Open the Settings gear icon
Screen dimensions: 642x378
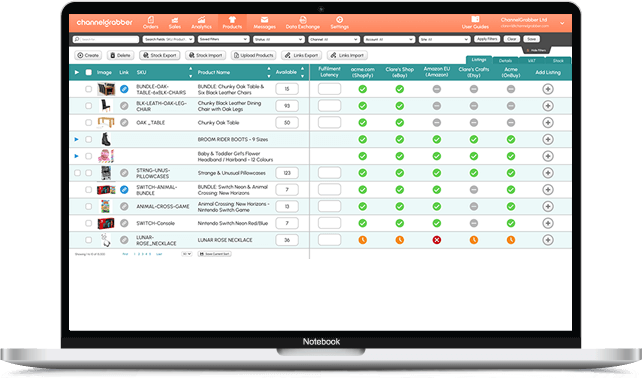click(x=339, y=19)
